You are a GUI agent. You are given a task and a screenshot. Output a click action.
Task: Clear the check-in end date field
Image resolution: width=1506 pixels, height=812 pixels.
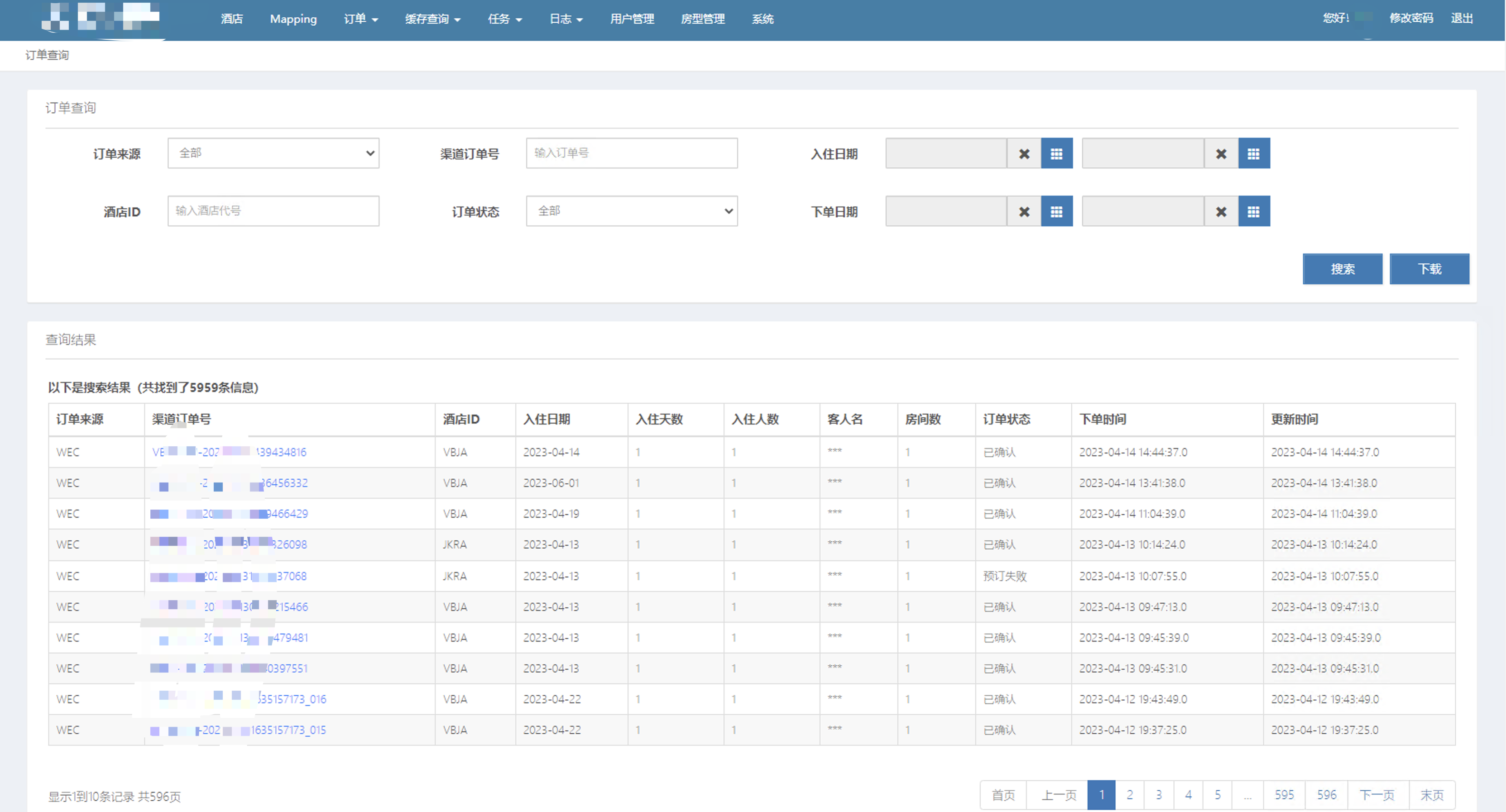[x=1221, y=154]
